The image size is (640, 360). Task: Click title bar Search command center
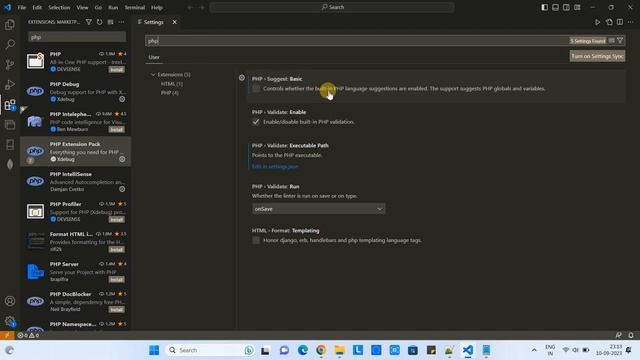[x=332, y=7]
